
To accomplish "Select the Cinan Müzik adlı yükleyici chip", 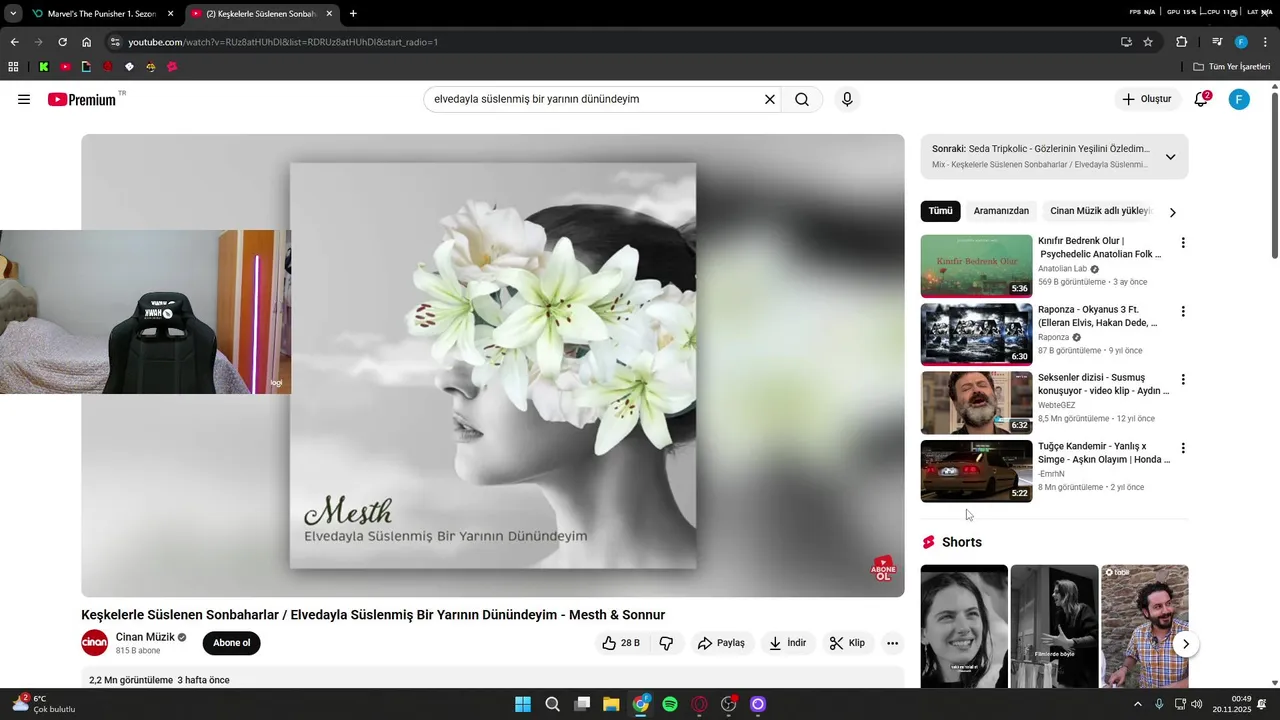I will click(1100, 211).
